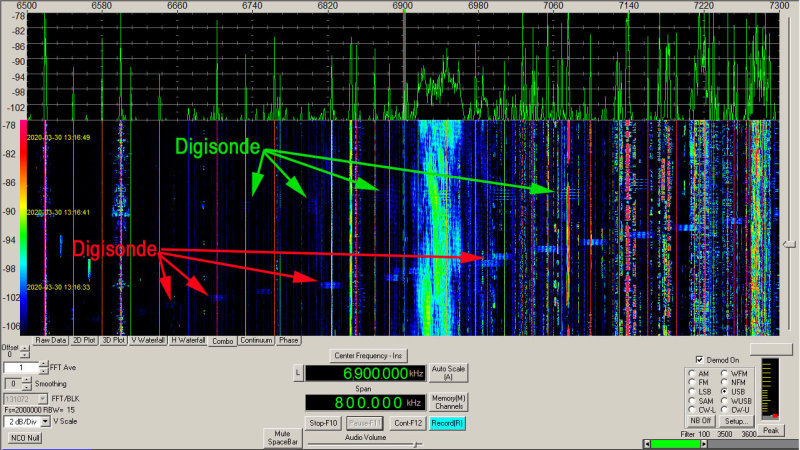
Task: Select the LSB demodulation mode
Action: pyautogui.click(x=692, y=391)
